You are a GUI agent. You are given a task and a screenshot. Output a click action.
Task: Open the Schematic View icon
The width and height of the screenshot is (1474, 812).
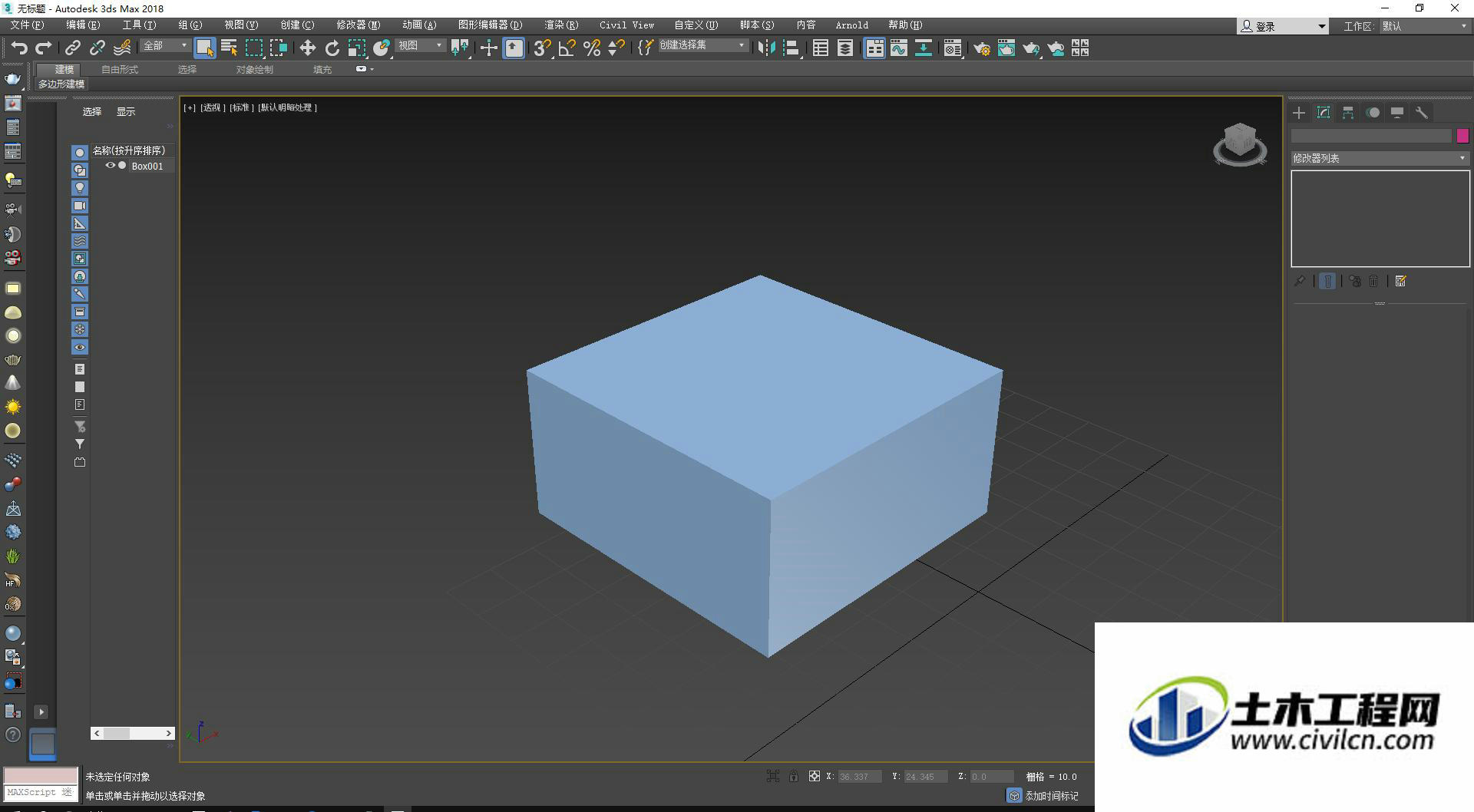924,48
